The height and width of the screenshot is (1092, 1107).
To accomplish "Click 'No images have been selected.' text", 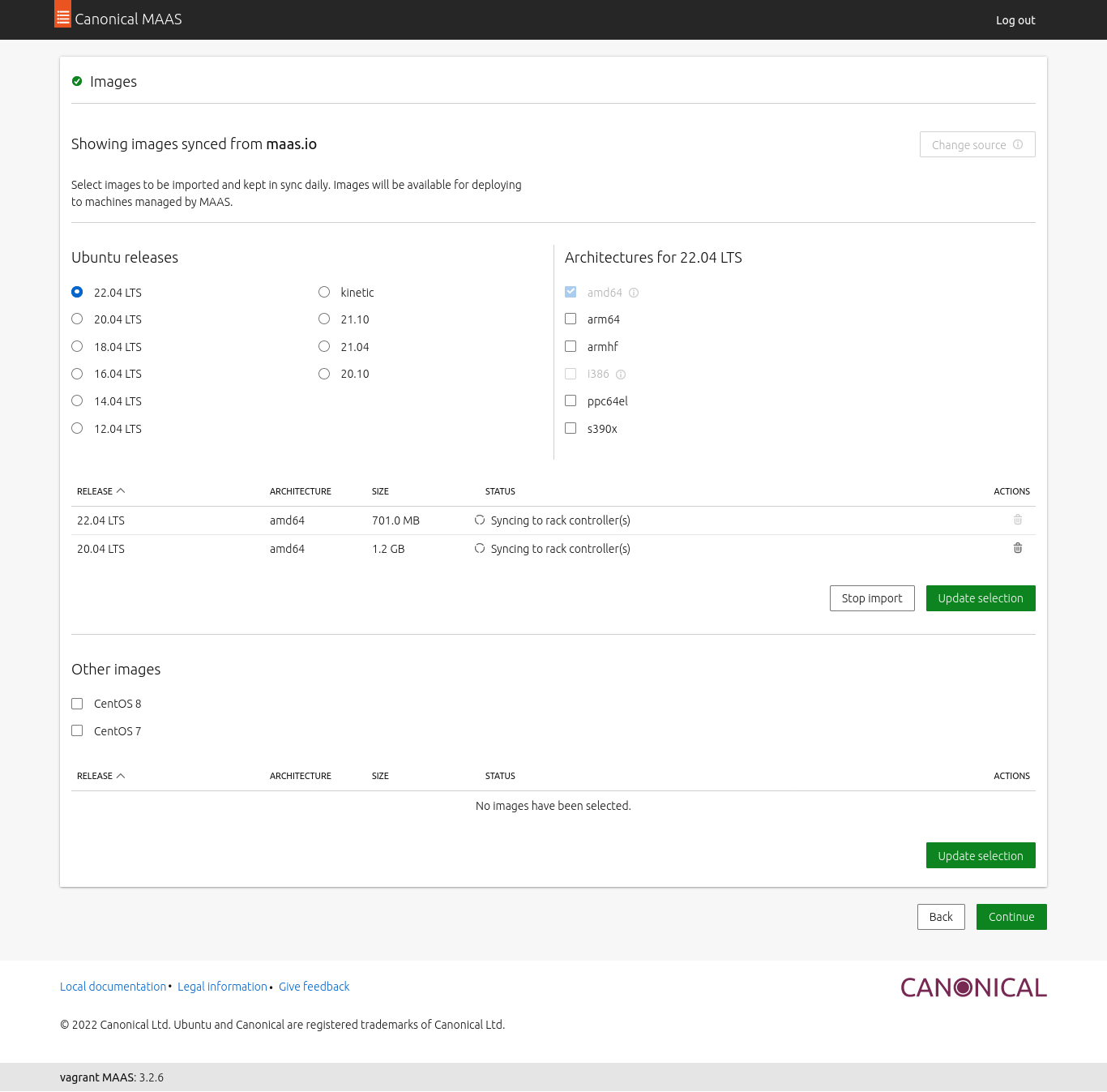I will pos(553,806).
